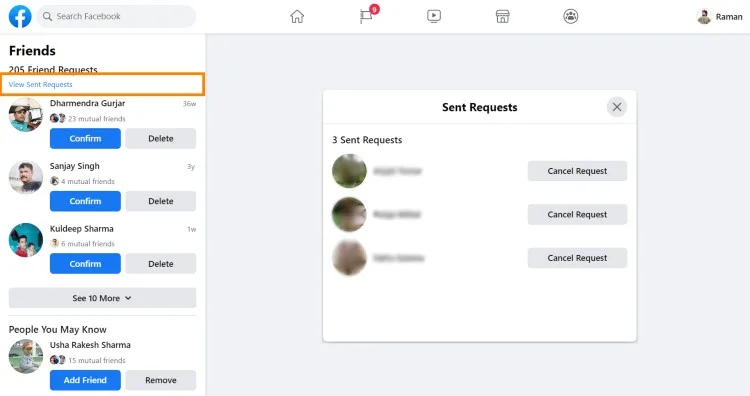Open Sanjay Singh's profile picture
Screen dimensions: 750x396
tap(26, 177)
